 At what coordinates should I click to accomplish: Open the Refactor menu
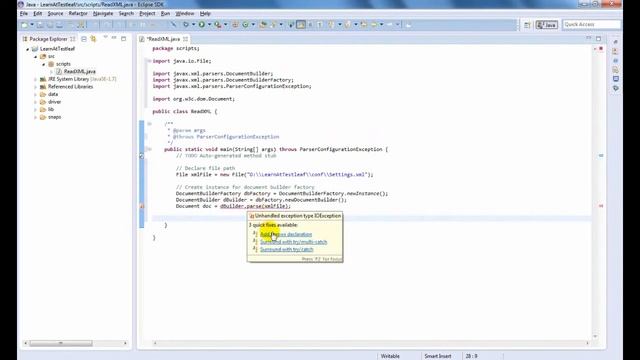click(78, 13)
